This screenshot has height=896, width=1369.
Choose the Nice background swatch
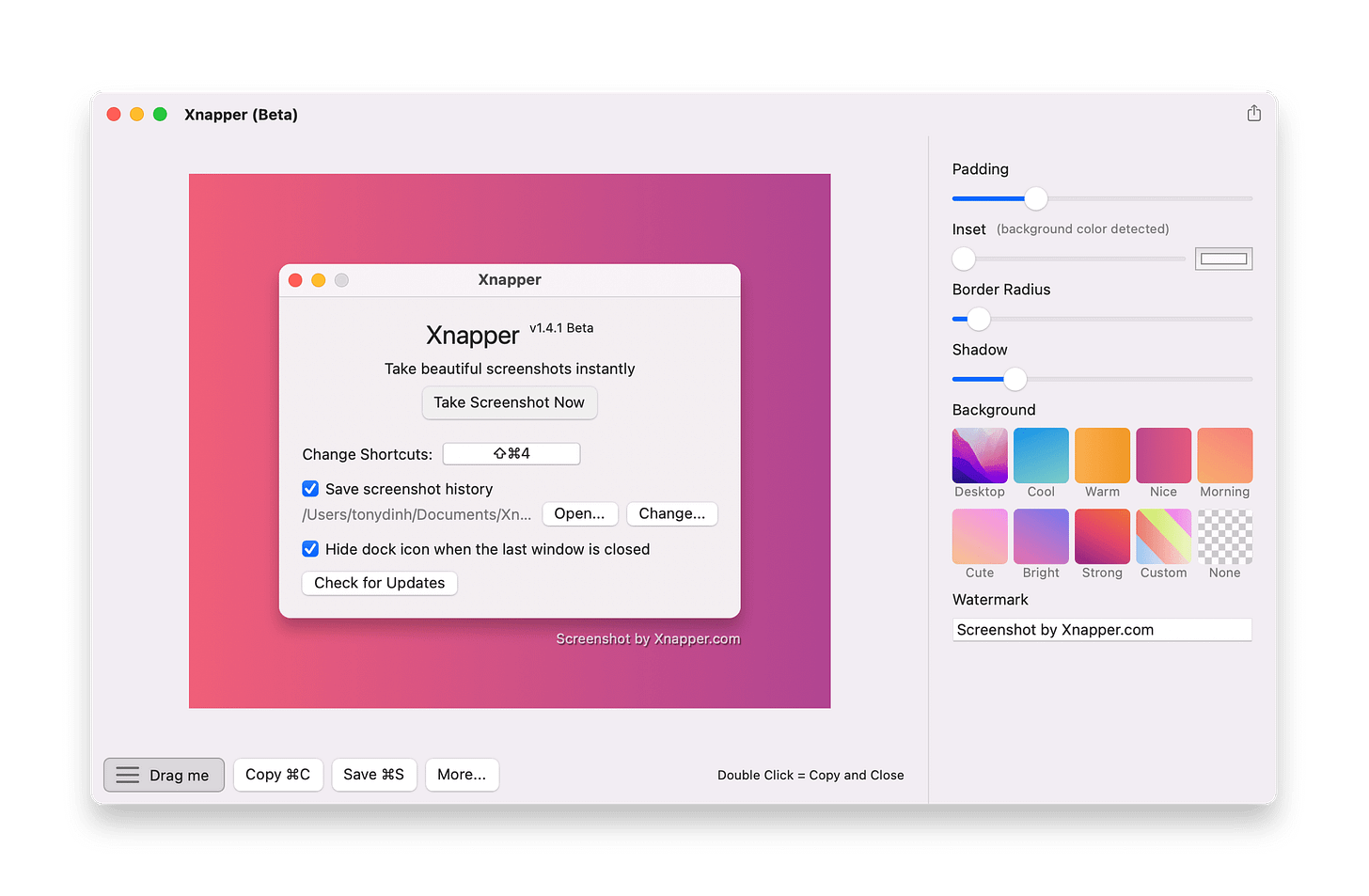(x=1163, y=455)
